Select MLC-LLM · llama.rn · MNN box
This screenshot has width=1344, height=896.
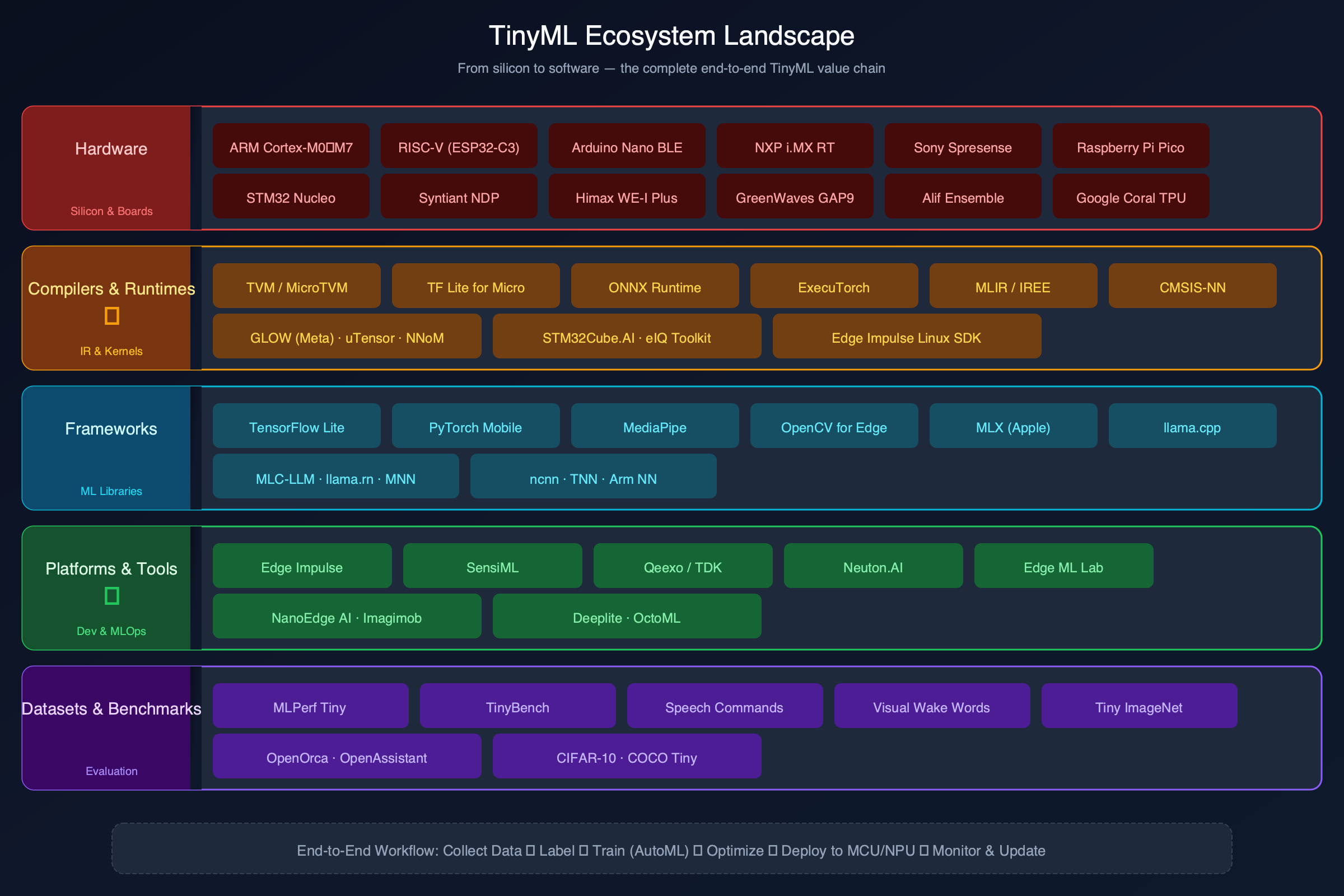pyautogui.click(x=336, y=476)
